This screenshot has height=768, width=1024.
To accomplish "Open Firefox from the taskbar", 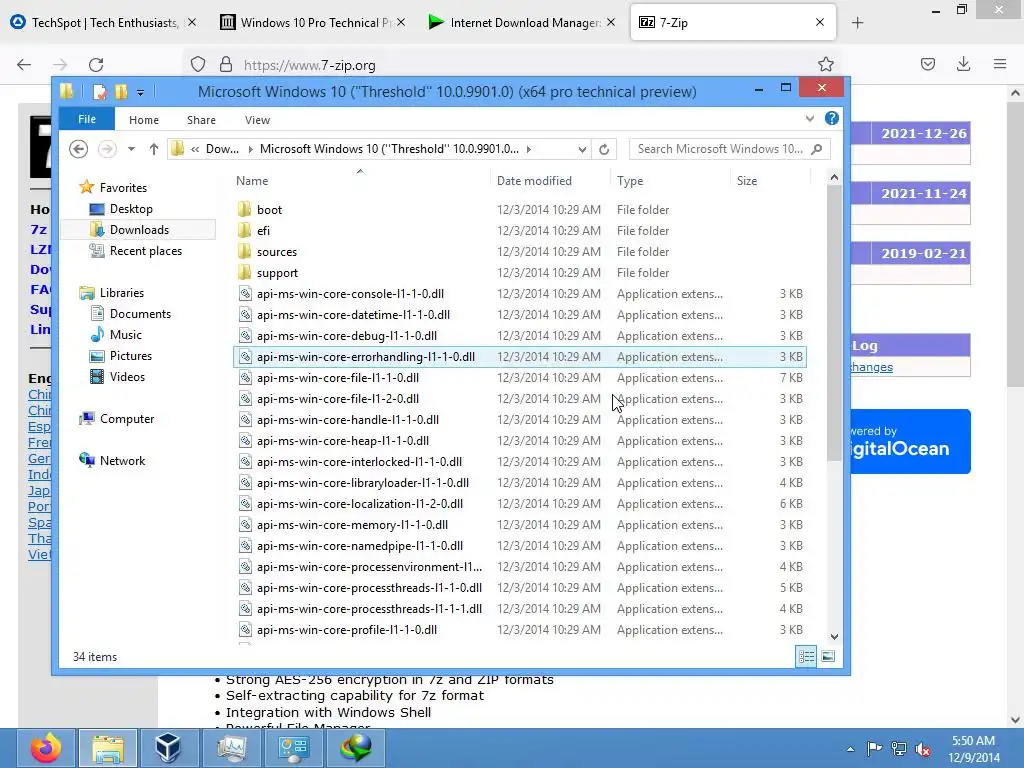I will pyautogui.click(x=45, y=748).
